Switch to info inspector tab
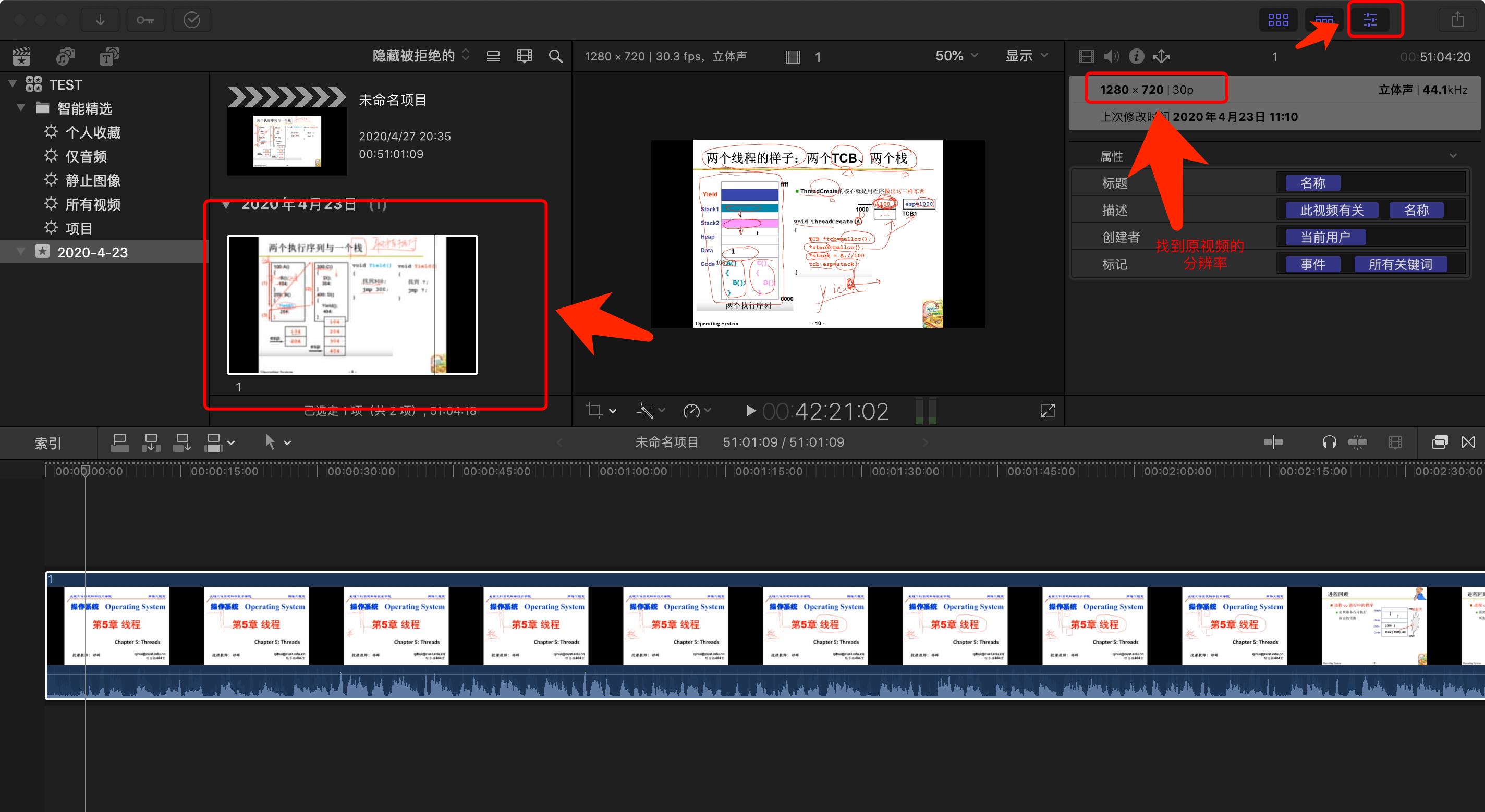This screenshot has width=1485, height=812. coord(1136,56)
